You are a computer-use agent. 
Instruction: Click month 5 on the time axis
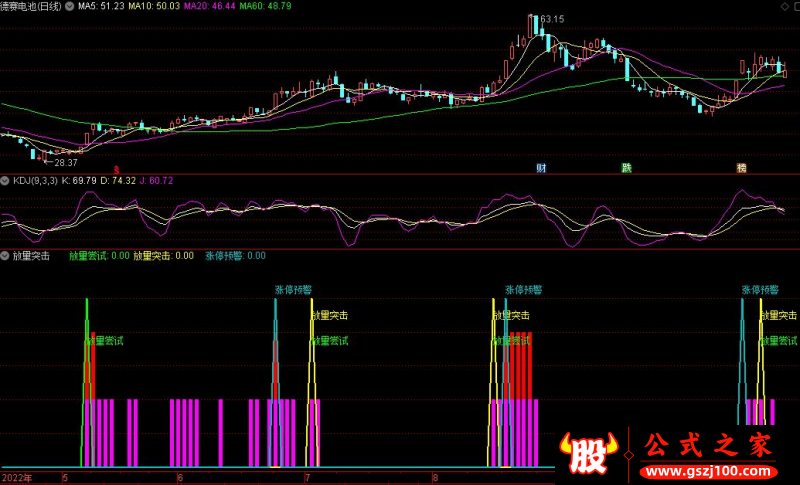pyautogui.click(x=65, y=478)
